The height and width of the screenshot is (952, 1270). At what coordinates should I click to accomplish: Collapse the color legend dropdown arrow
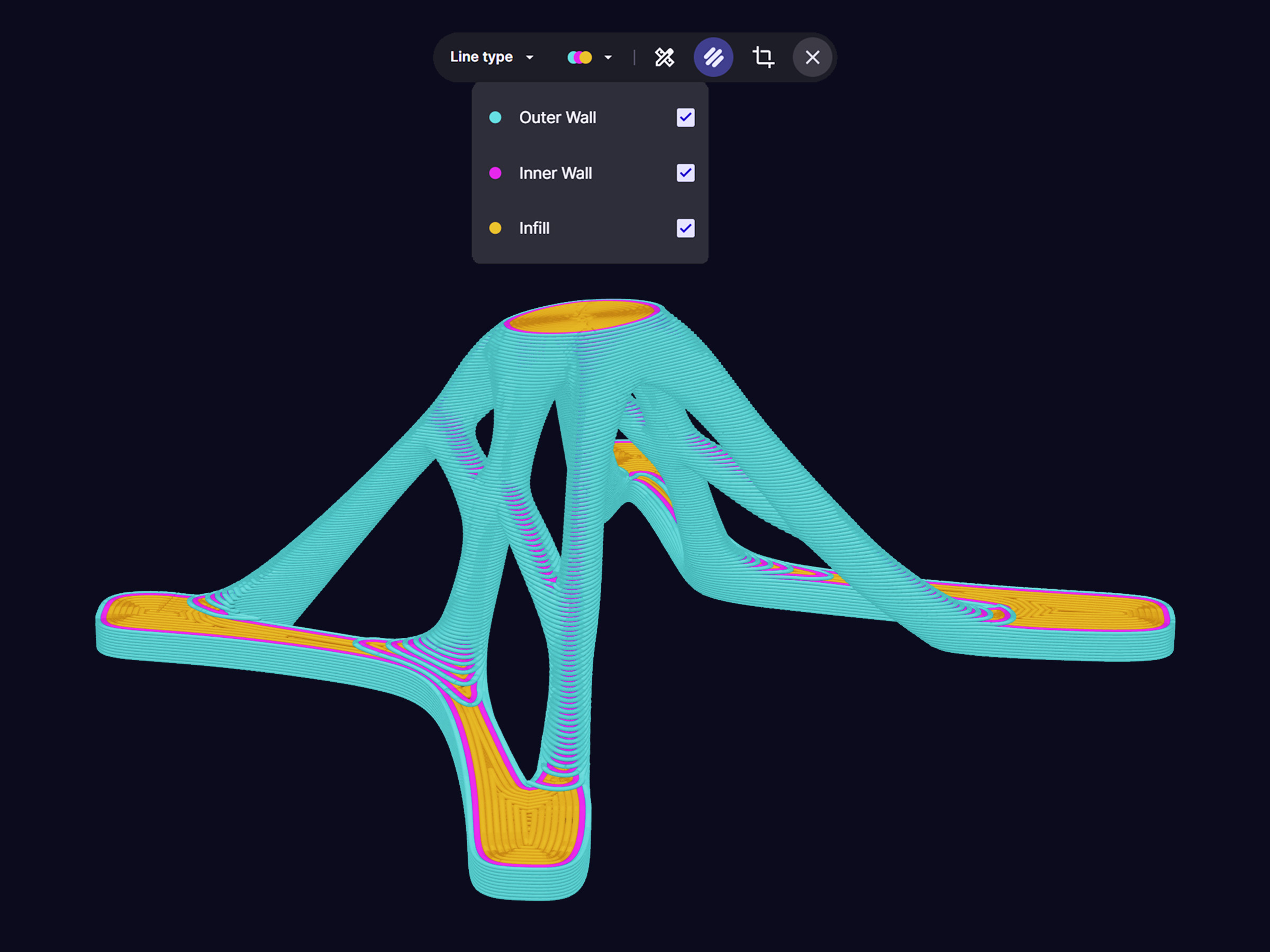point(608,57)
